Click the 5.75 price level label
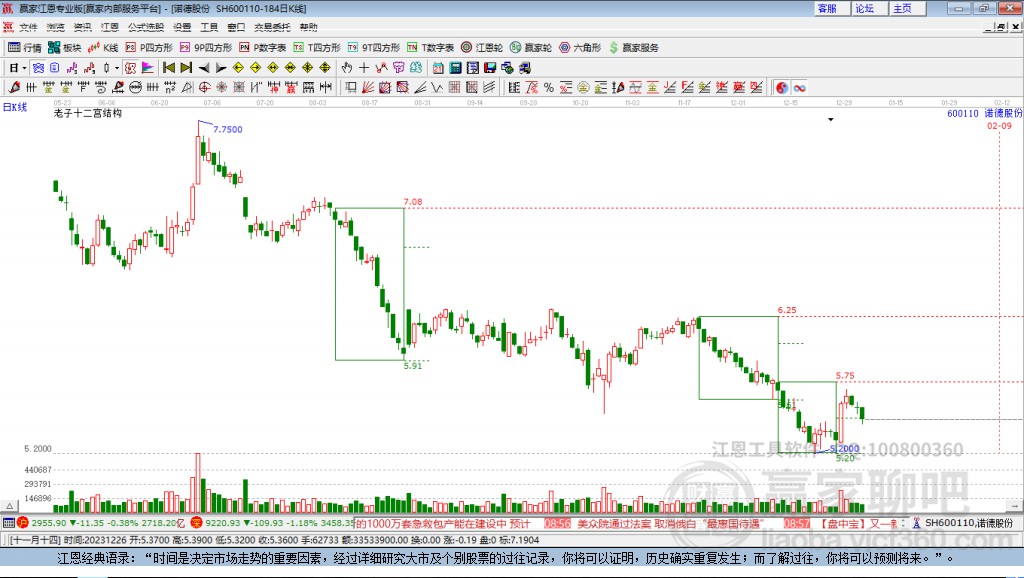Image resolution: width=1024 pixels, height=578 pixels. (845, 376)
